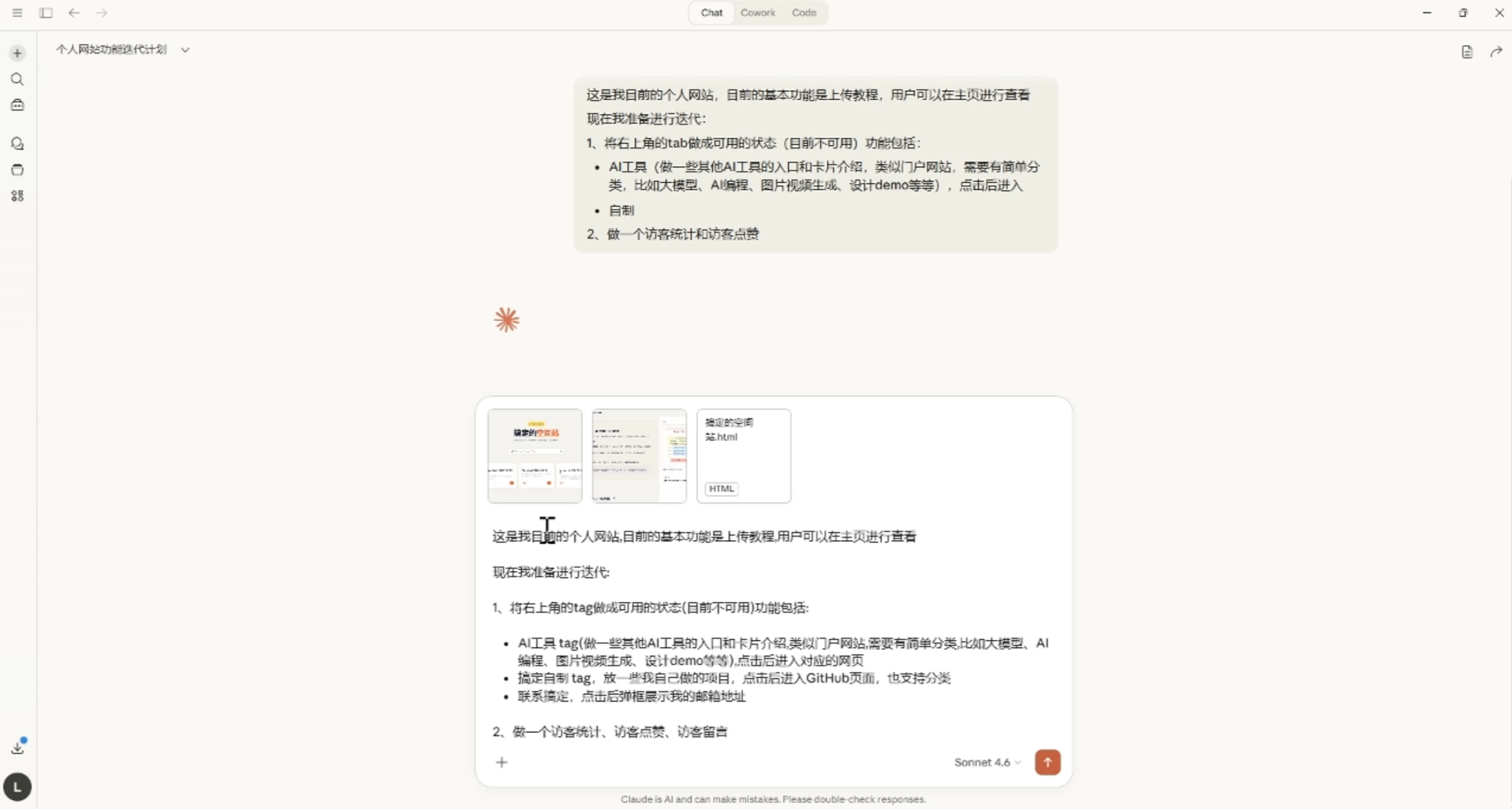Open the toolbox icon in left sidebar

[17, 105]
